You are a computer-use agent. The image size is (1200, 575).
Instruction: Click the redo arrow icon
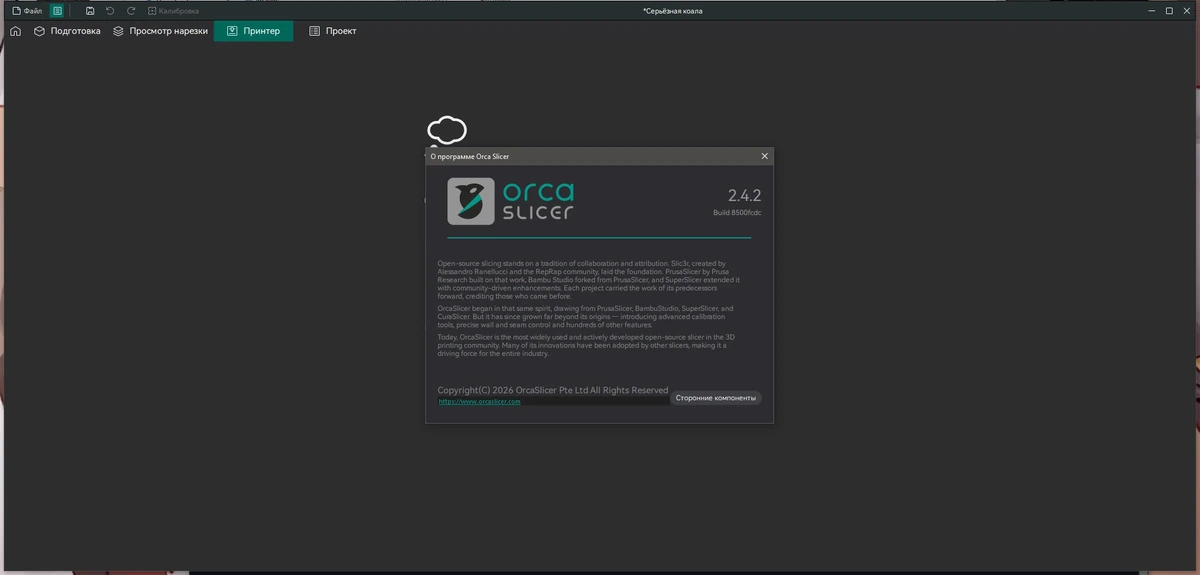(x=131, y=10)
